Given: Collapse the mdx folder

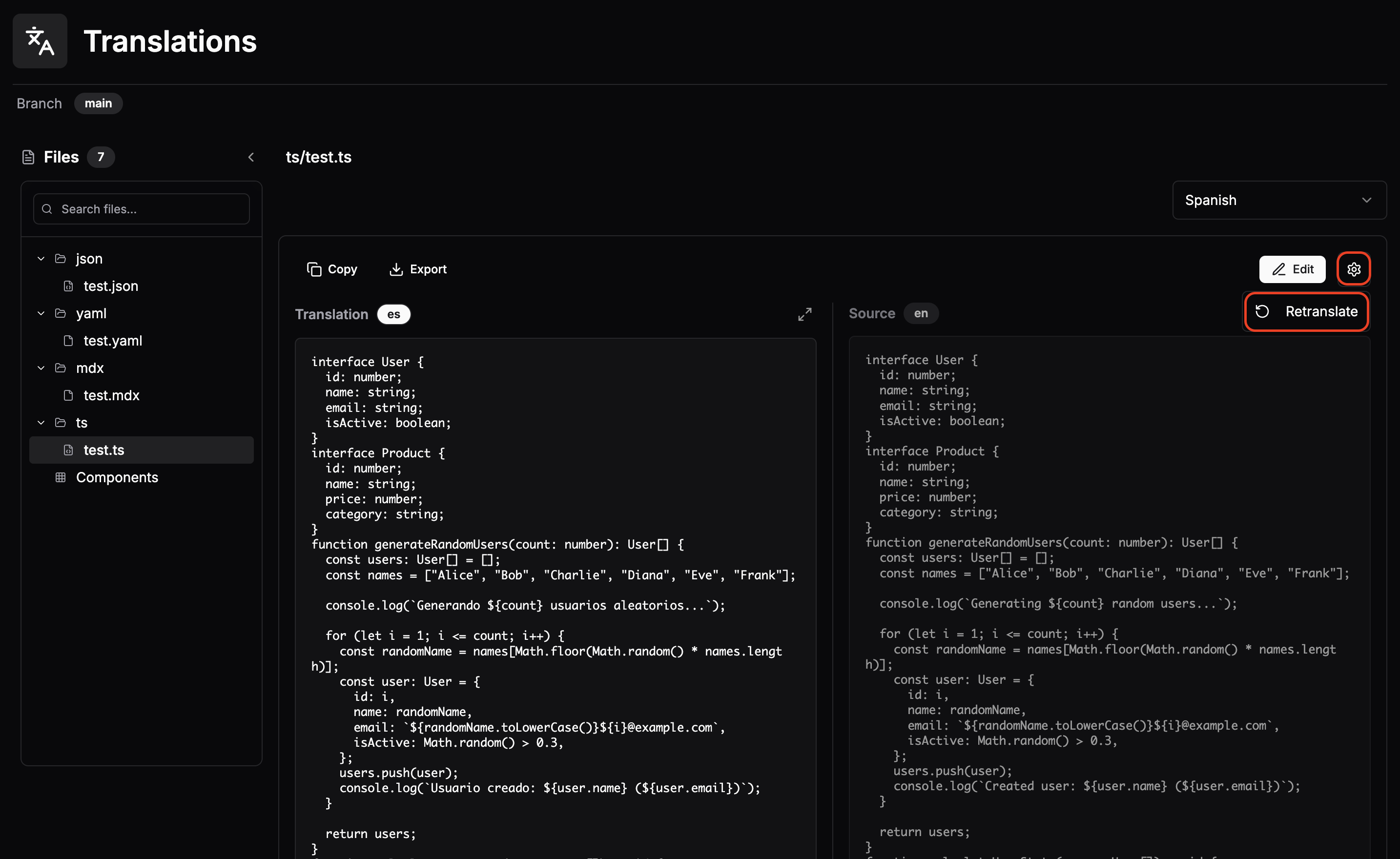Looking at the screenshot, I should coord(41,368).
